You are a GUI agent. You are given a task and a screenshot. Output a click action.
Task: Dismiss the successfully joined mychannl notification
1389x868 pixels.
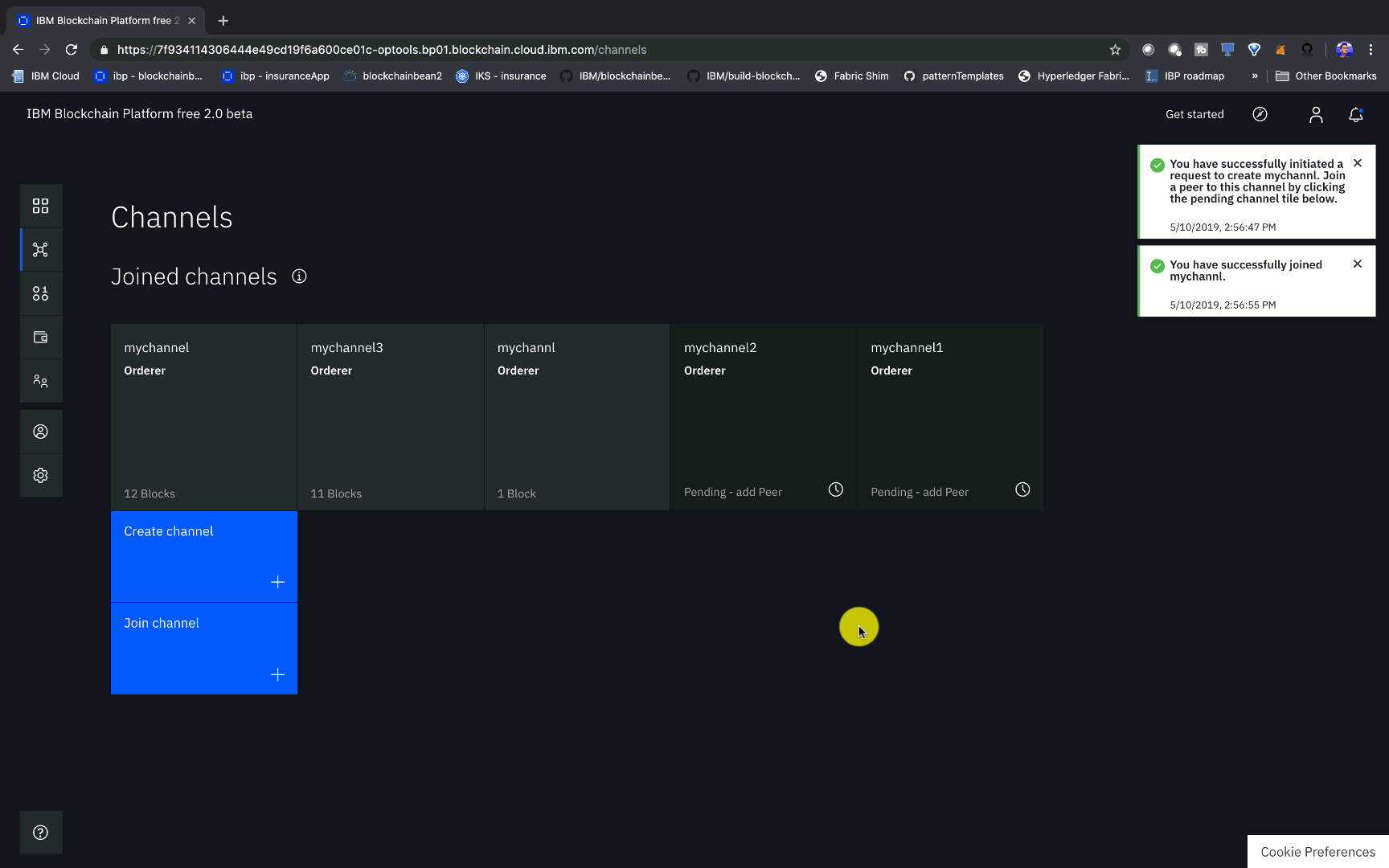(1358, 264)
